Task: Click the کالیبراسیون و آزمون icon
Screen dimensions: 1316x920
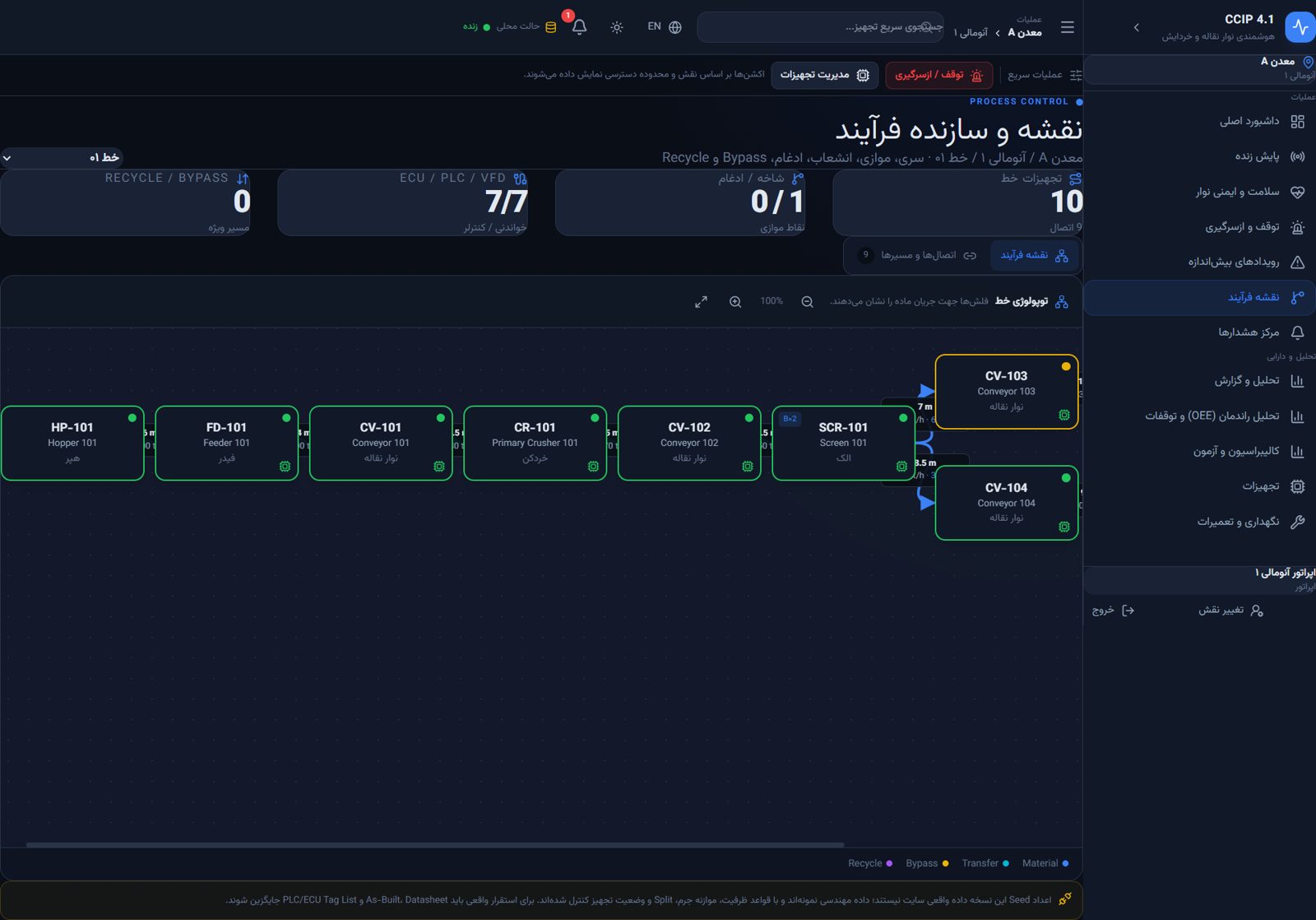Action: click(1298, 452)
